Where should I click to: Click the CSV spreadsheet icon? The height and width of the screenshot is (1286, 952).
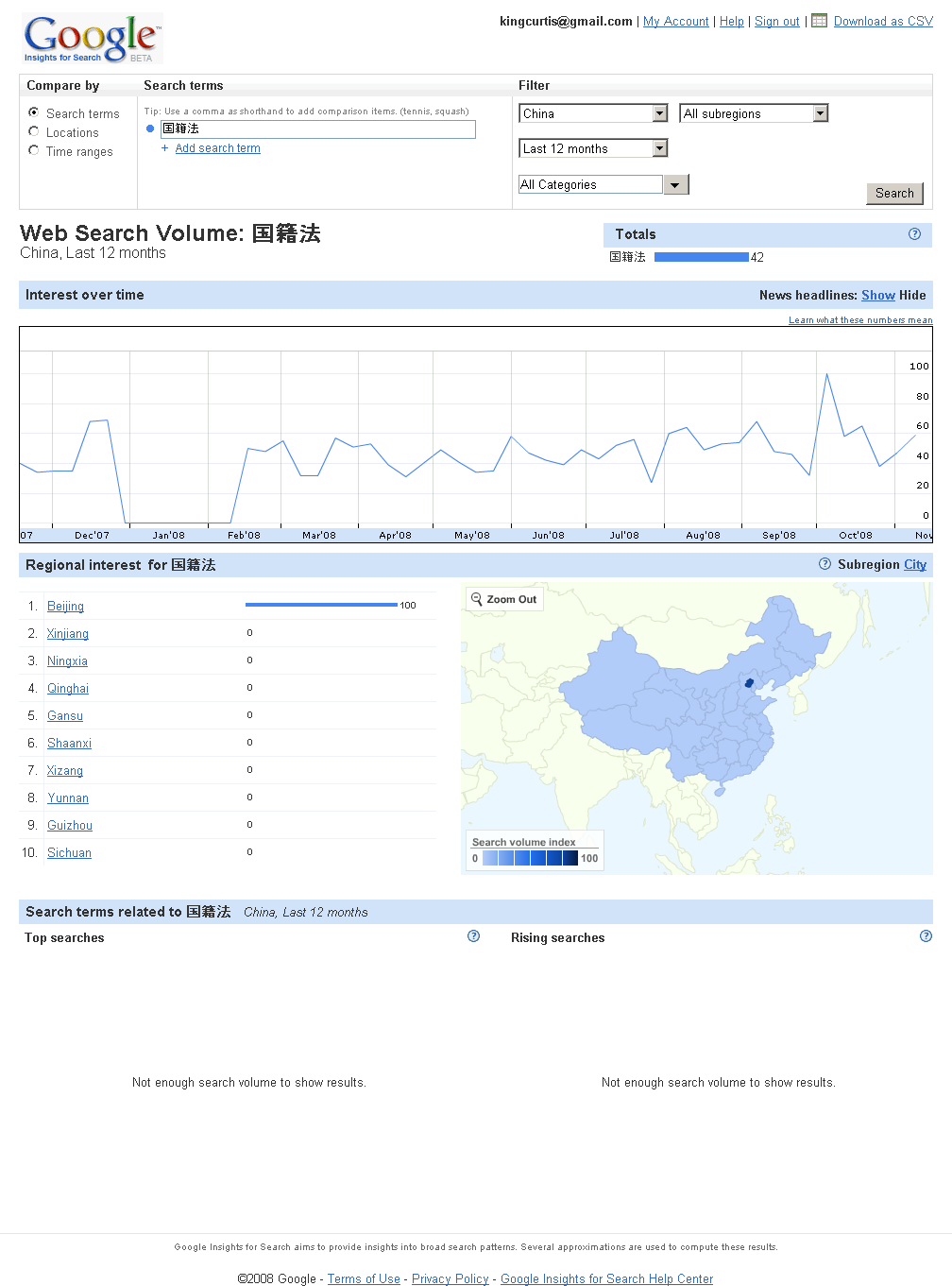click(x=819, y=20)
